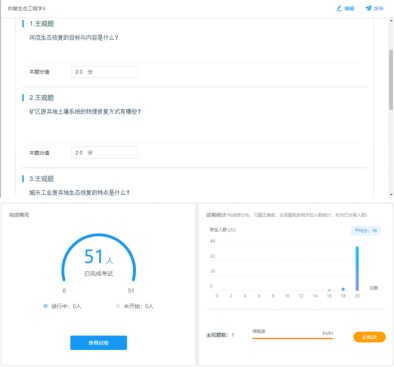This screenshot has height=367, width=394.
Task: Click the orange 待批改 progress bar
Action: (x=292, y=338)
